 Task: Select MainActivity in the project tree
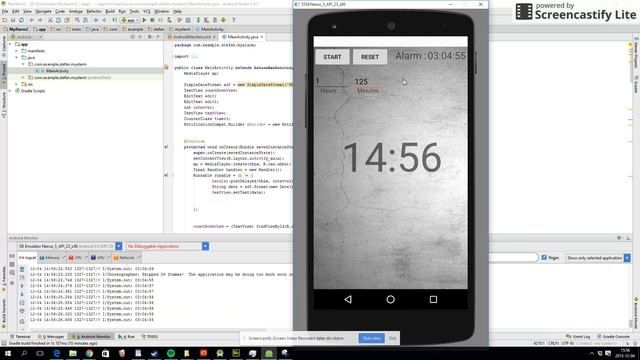click(x=57, y=71)
